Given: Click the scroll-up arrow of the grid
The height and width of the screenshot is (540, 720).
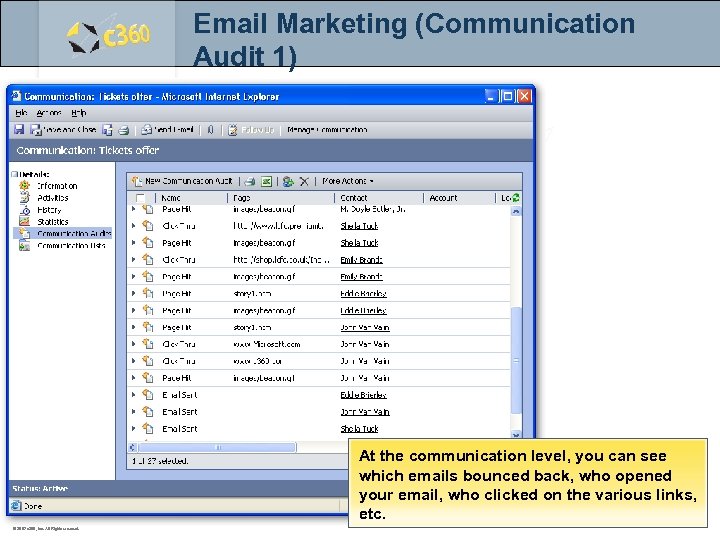Looking at the screenshot, I should click(516, 211).
